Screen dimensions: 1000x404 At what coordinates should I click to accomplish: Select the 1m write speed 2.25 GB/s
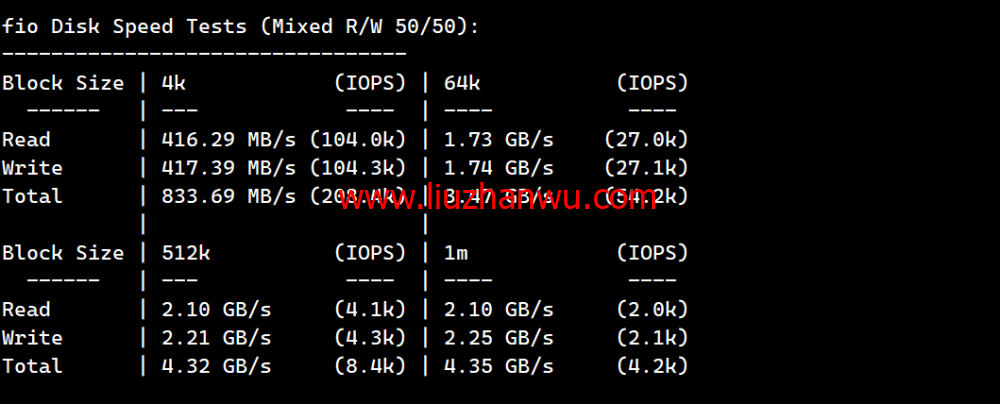tap(499, 338)
